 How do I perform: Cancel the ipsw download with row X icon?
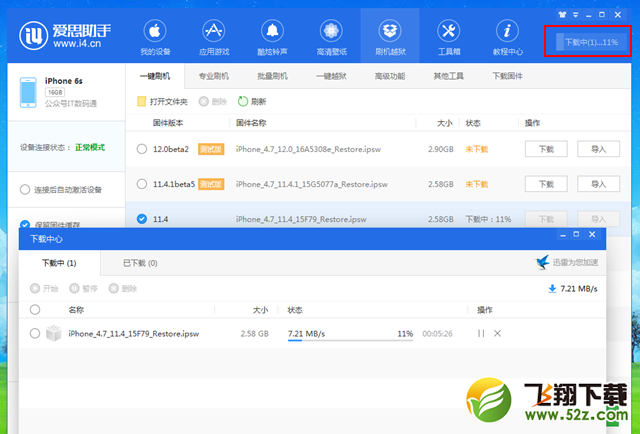coord(497,334)
